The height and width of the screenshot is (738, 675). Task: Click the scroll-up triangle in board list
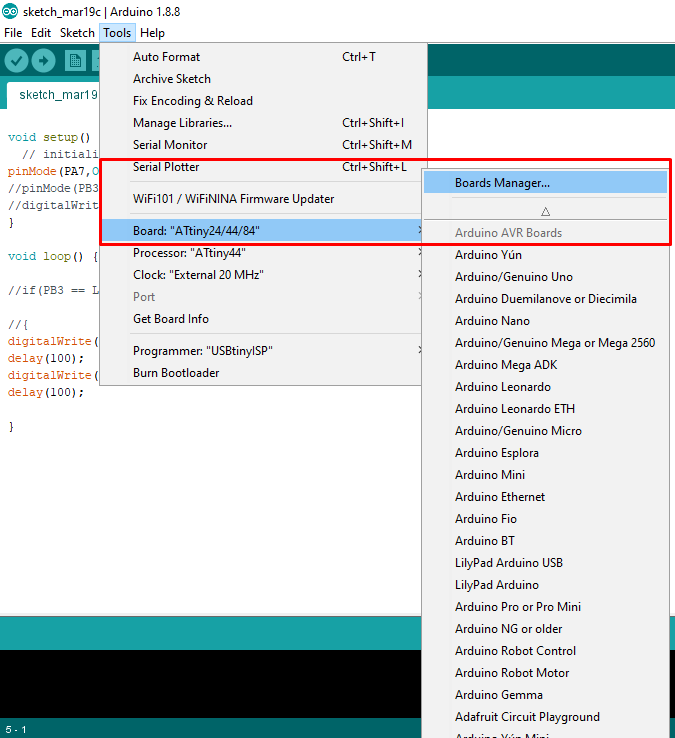click(546, 212)
